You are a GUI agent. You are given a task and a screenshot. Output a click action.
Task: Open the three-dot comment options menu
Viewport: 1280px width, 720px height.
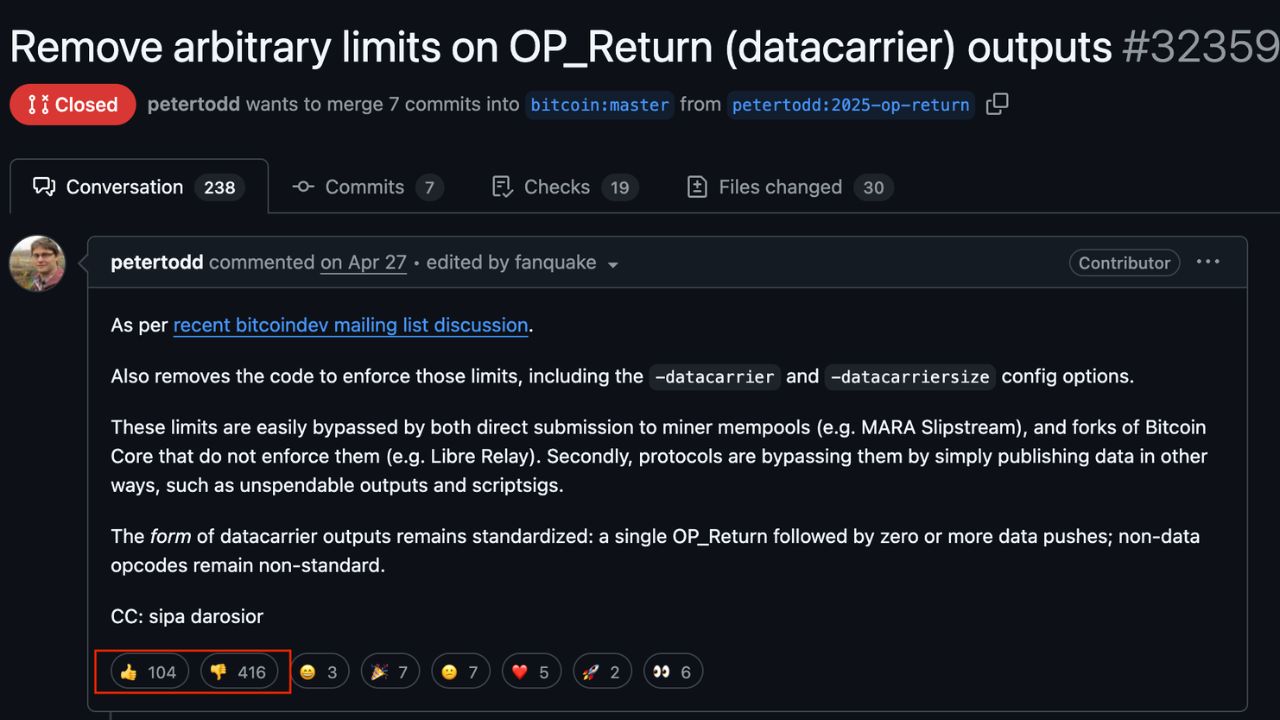pyautogui.click(x=1208, y=262)
